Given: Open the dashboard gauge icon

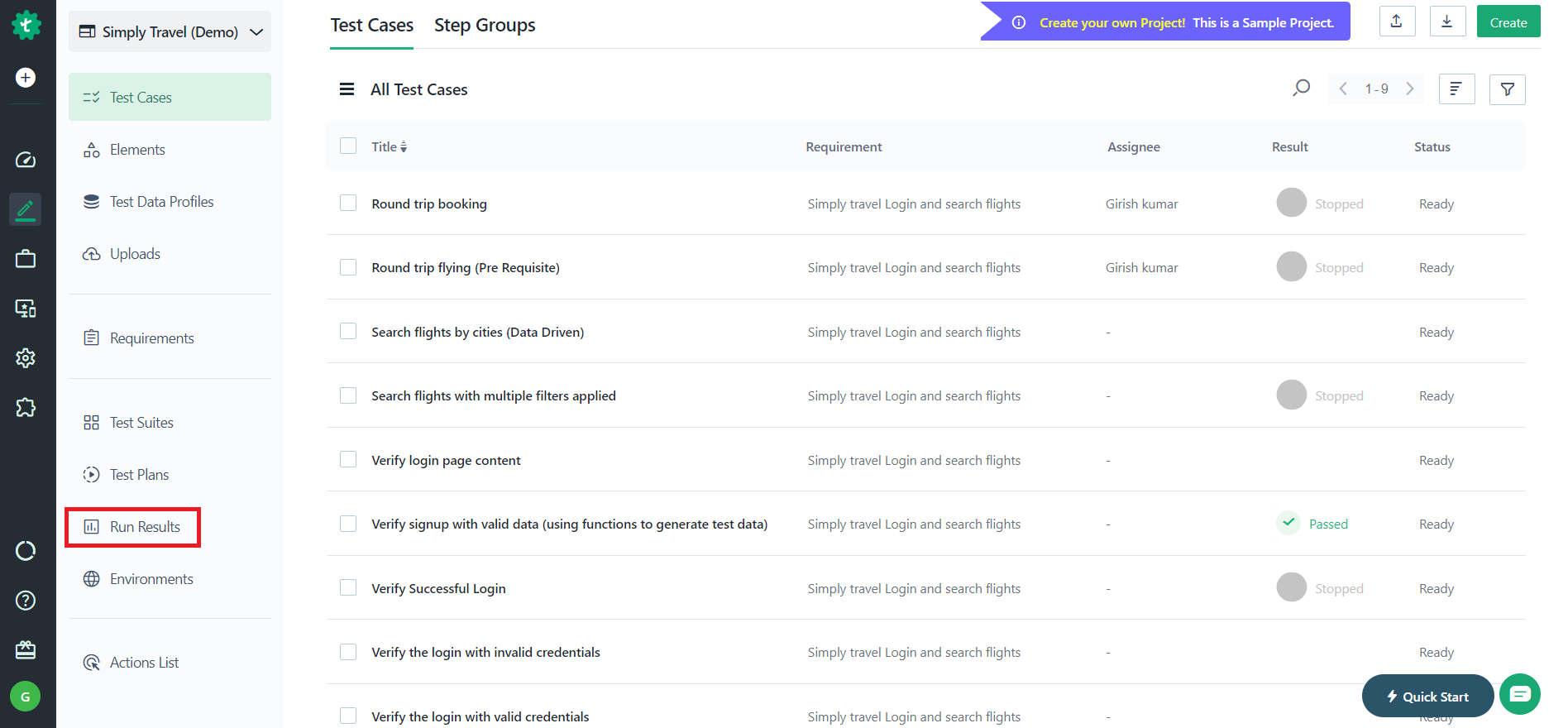Looking at the screenshot, I should point(26,160).
